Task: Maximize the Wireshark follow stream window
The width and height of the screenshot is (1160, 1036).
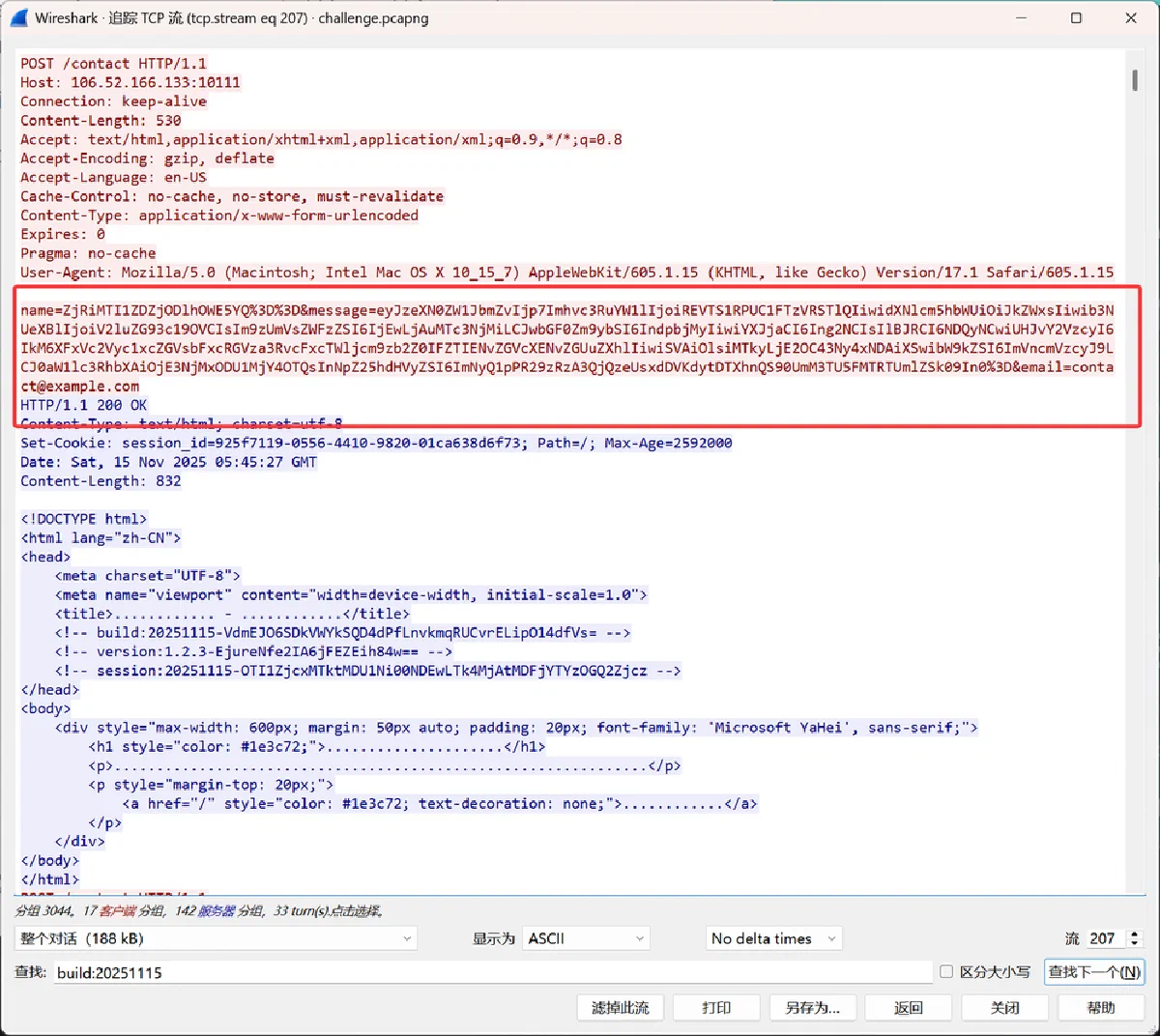Action: point(1076,17)
